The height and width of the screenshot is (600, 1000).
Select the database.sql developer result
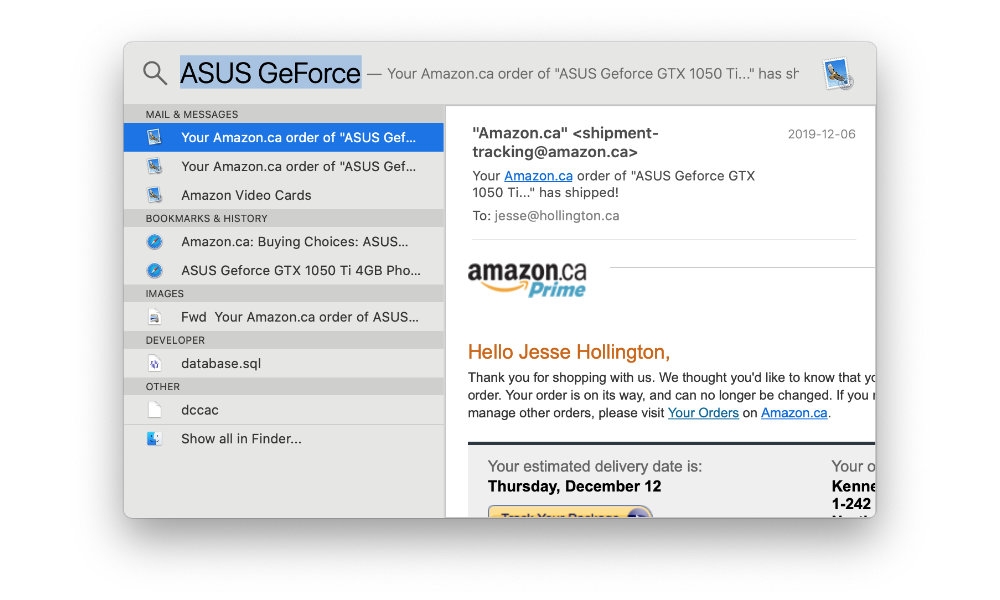pyautogui.click(x=221, y=364)
